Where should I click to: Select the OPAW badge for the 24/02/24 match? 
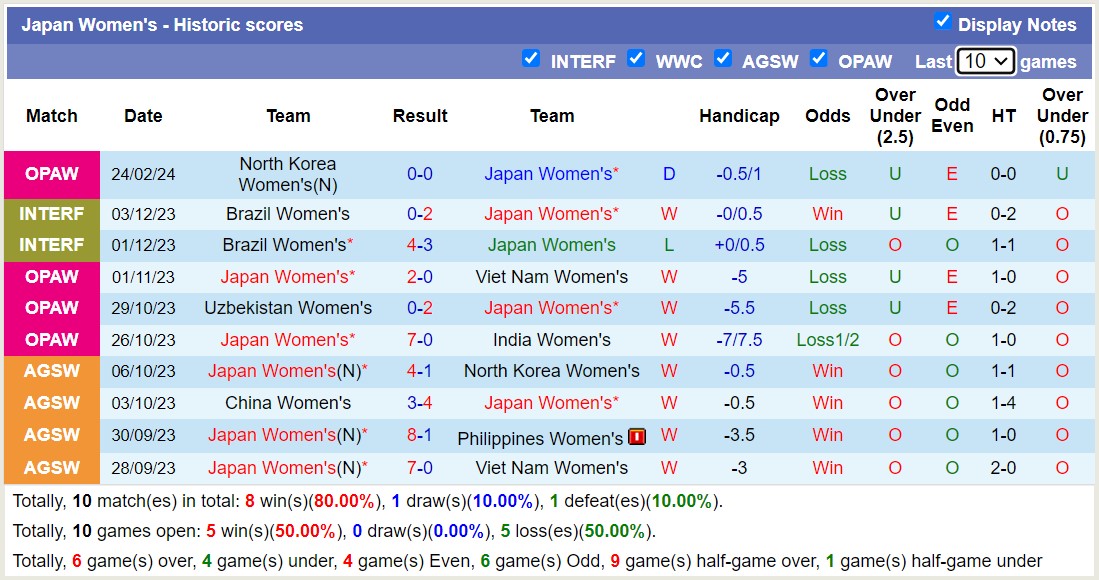pyautogui.click(x=52, y=174)
